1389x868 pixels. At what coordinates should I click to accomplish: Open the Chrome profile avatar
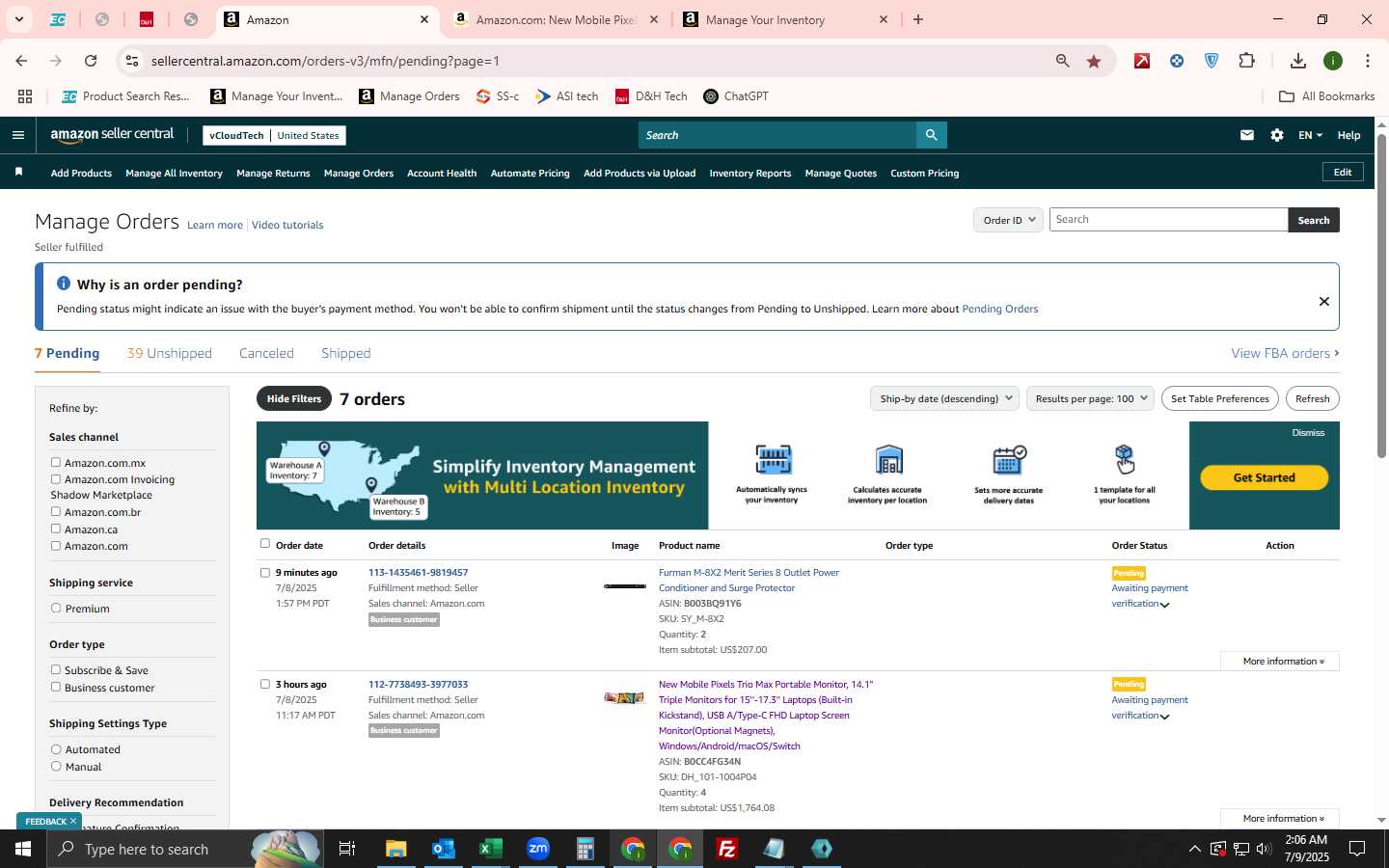1333,61
